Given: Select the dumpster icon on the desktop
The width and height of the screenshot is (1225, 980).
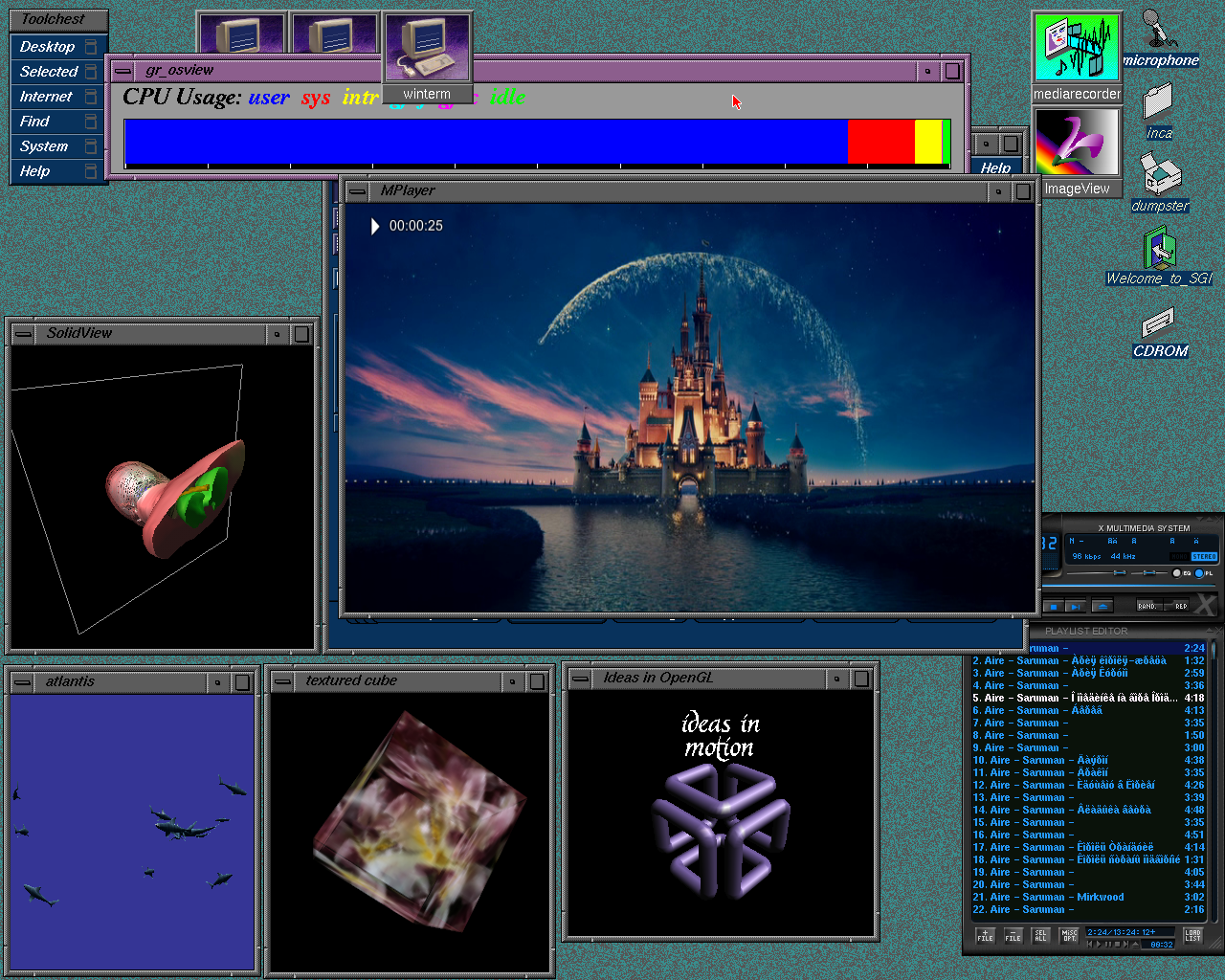Looking at the screenshot, I should pos(1160,184).
